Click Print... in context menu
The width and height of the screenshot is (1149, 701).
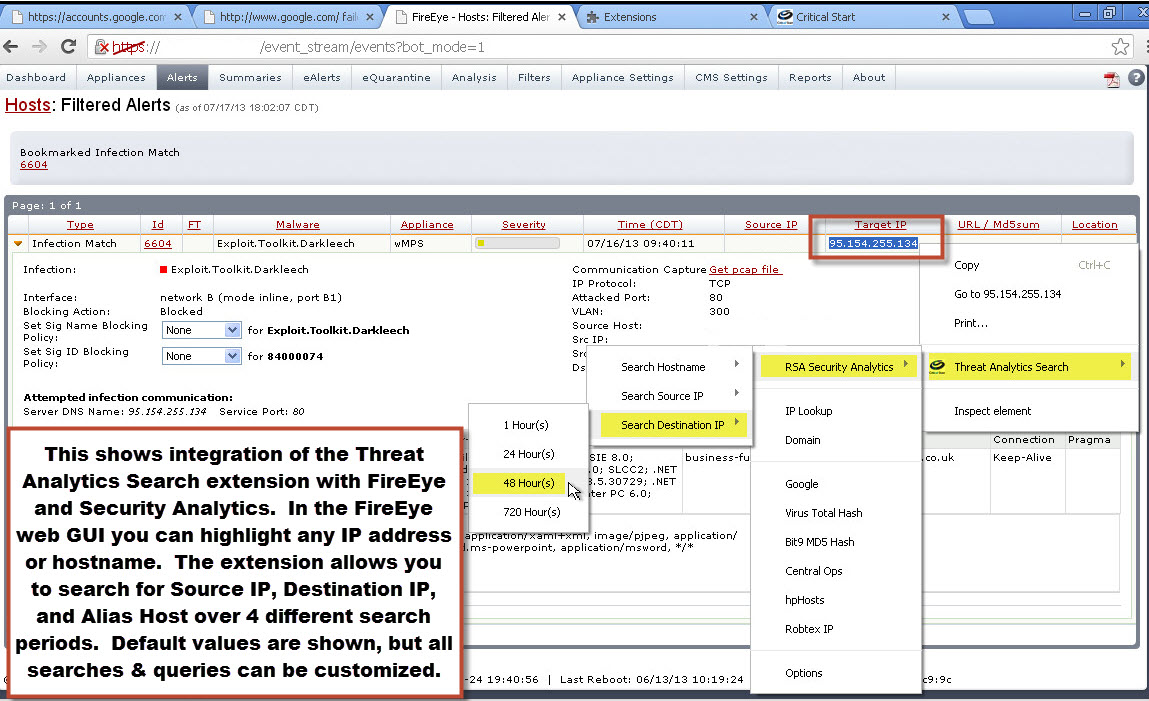point(971,323)
